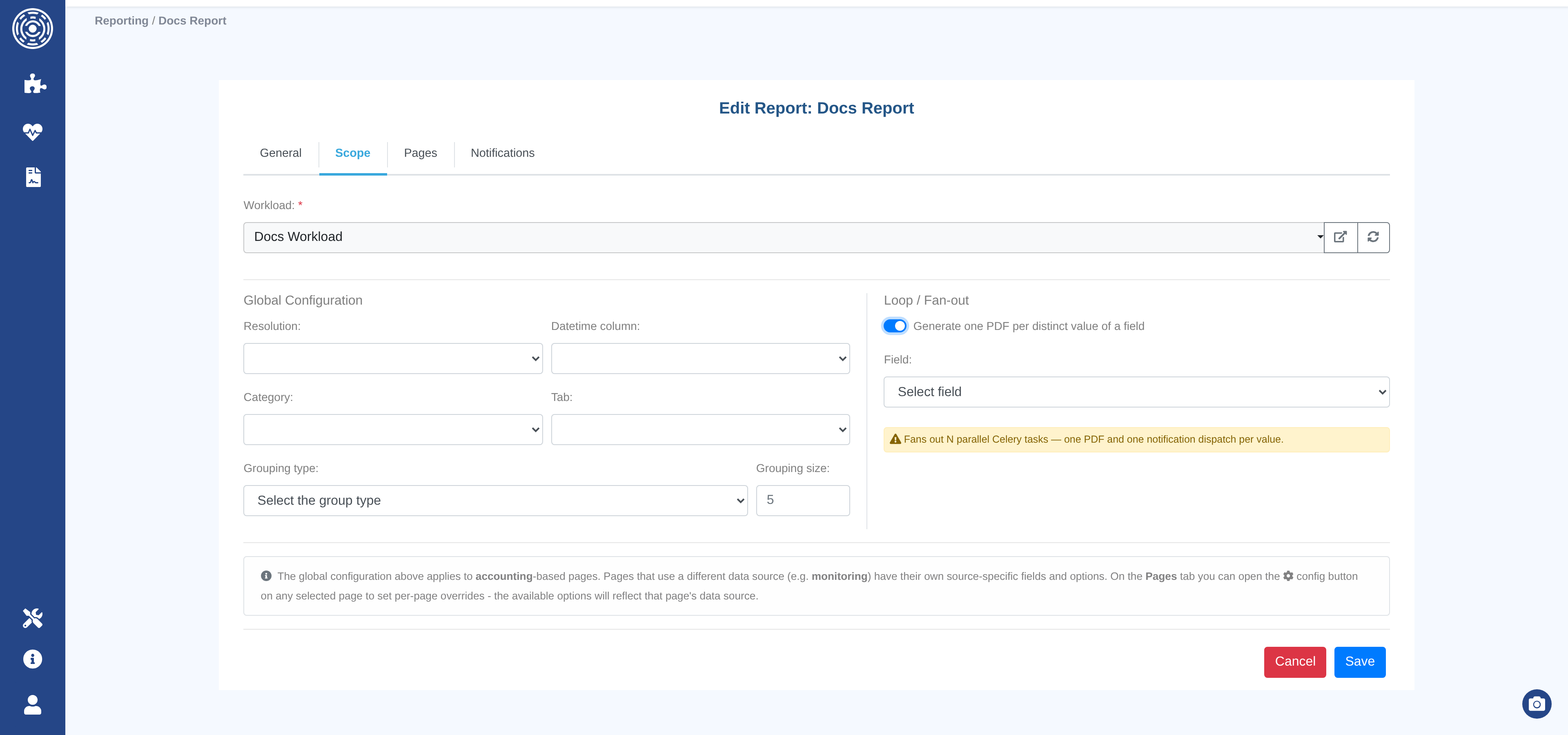Switch to the General tab
Screen dimensions: 1568x735
(x=281, y=153)
